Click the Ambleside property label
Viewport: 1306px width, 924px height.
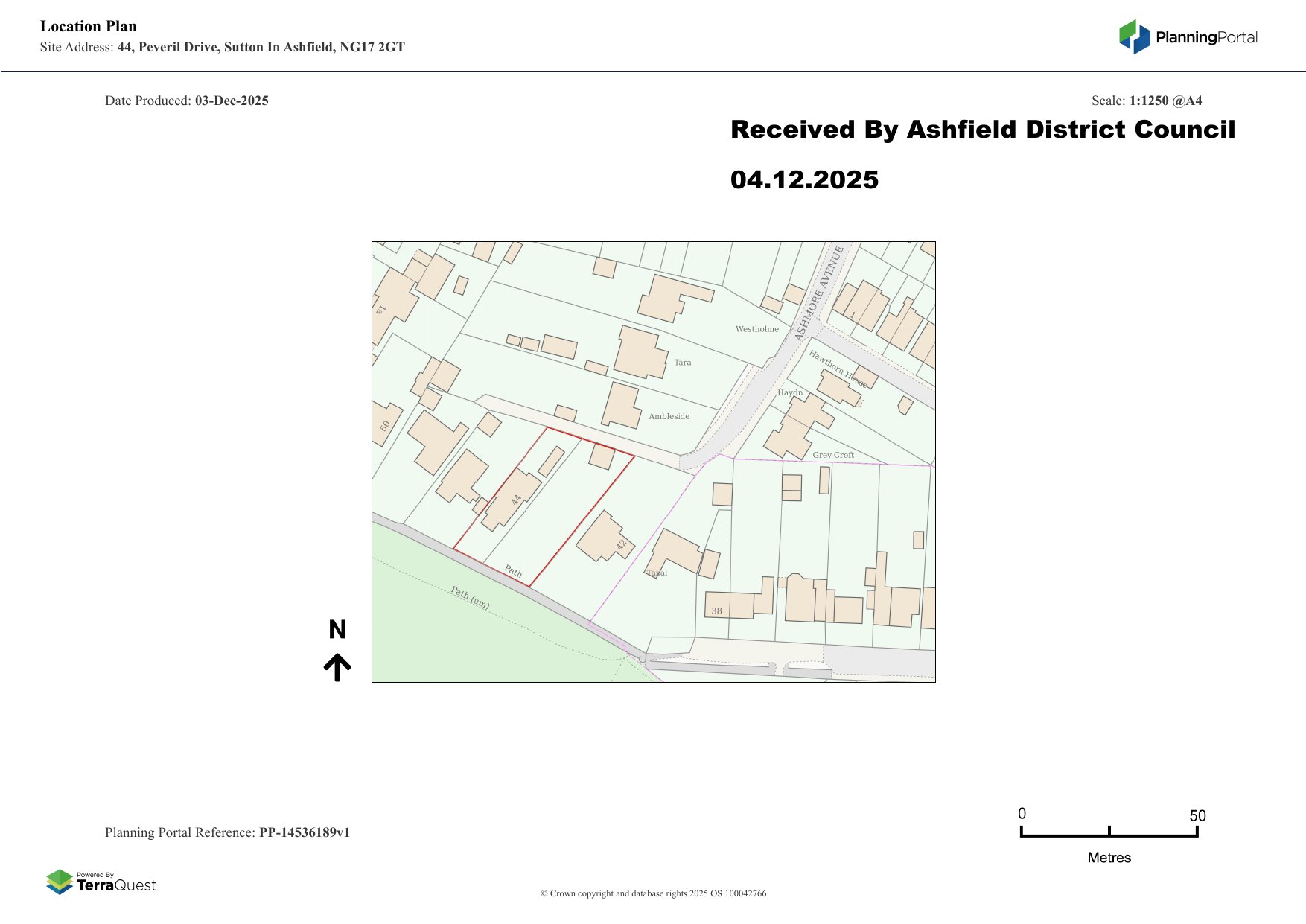point(669,416)
